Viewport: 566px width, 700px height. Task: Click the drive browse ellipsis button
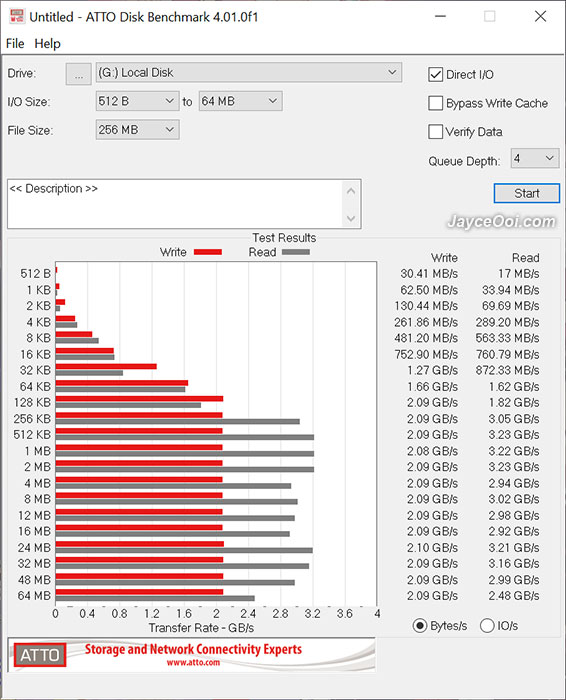click(79, 73)
